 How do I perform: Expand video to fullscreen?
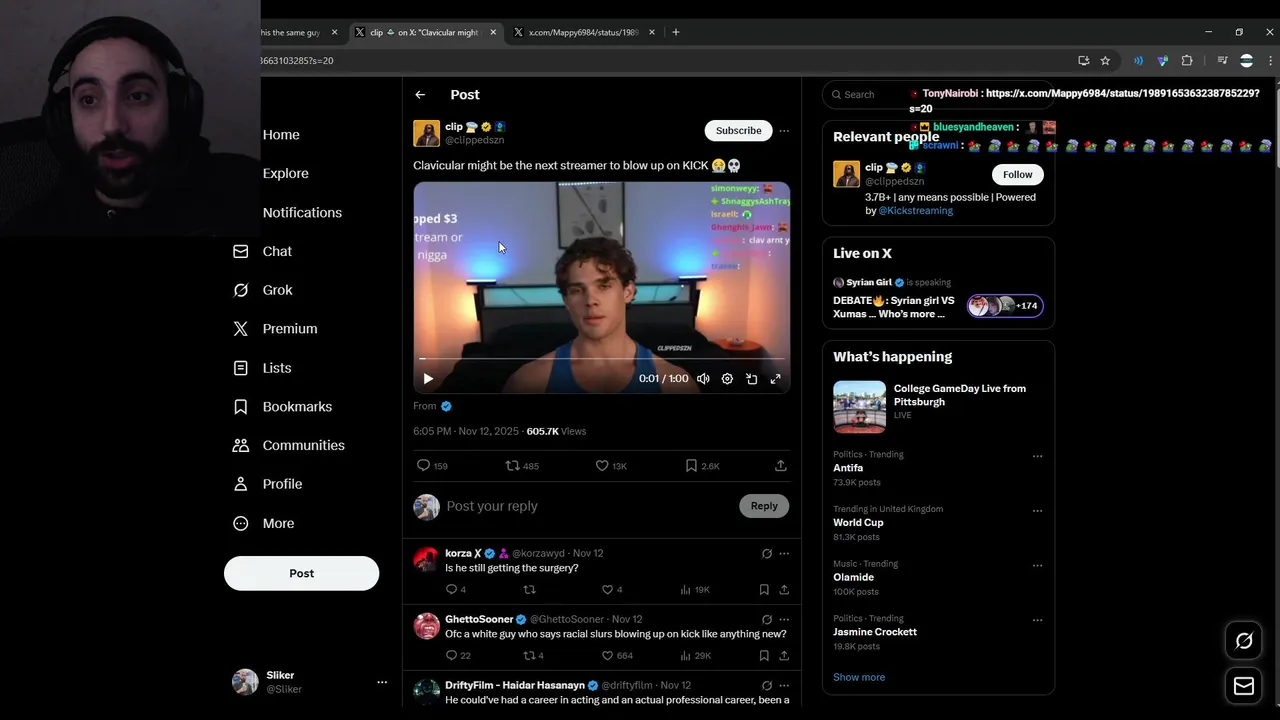pyautogui.click(x=775, y=379)
